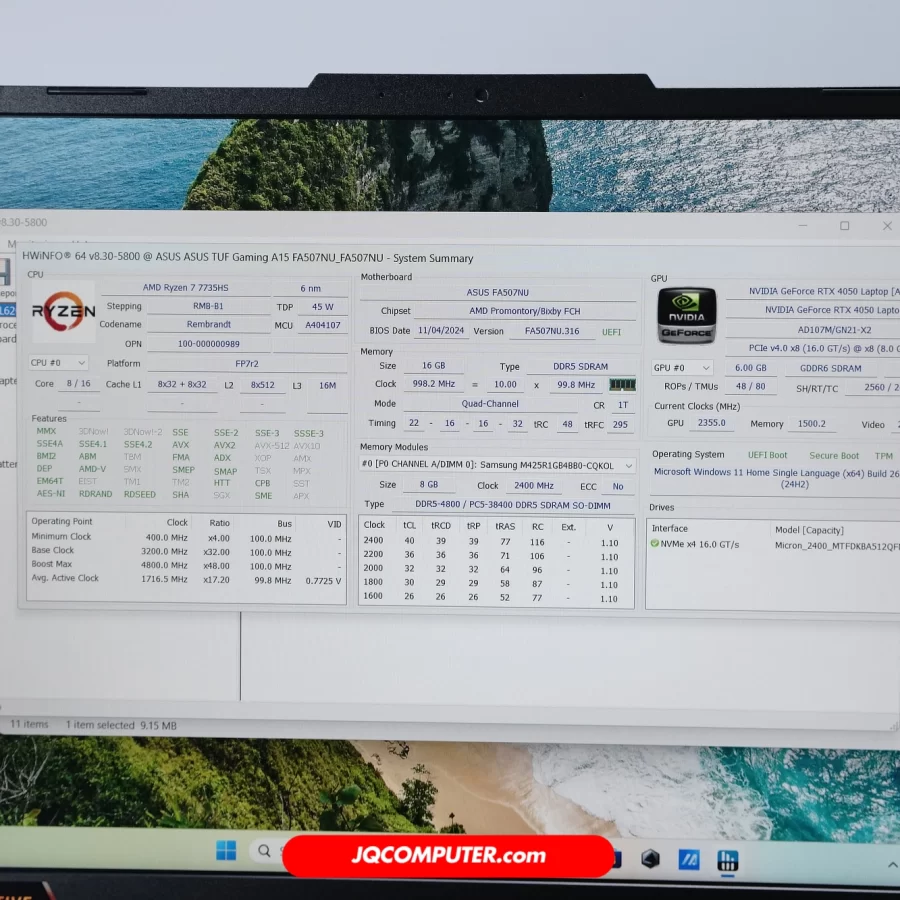The width and height of the screenshot is (900, 900).
Task: Click the dark cube app in taskbar
Action: click(650, 859)
